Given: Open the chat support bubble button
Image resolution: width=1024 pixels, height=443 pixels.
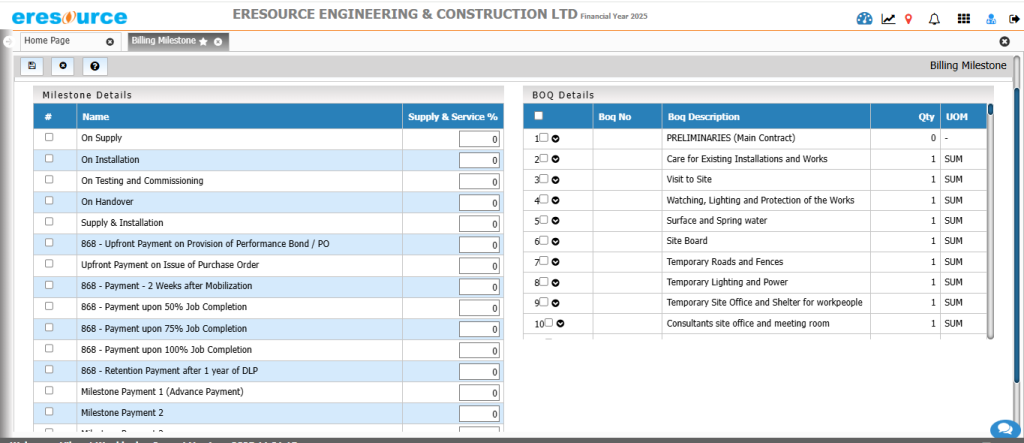Looking at the screenshot, I should click(x=1003, y=428).
